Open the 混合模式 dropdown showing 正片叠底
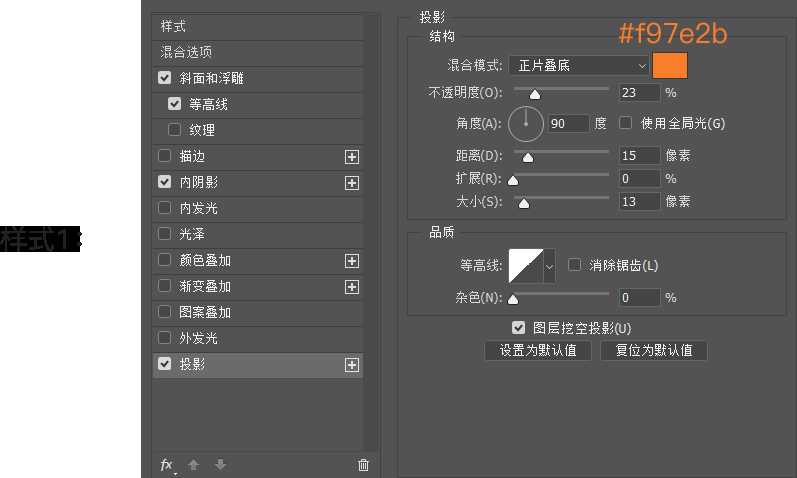Image resolution: width=797 pixels, height=478 pixels. (579, 66)
